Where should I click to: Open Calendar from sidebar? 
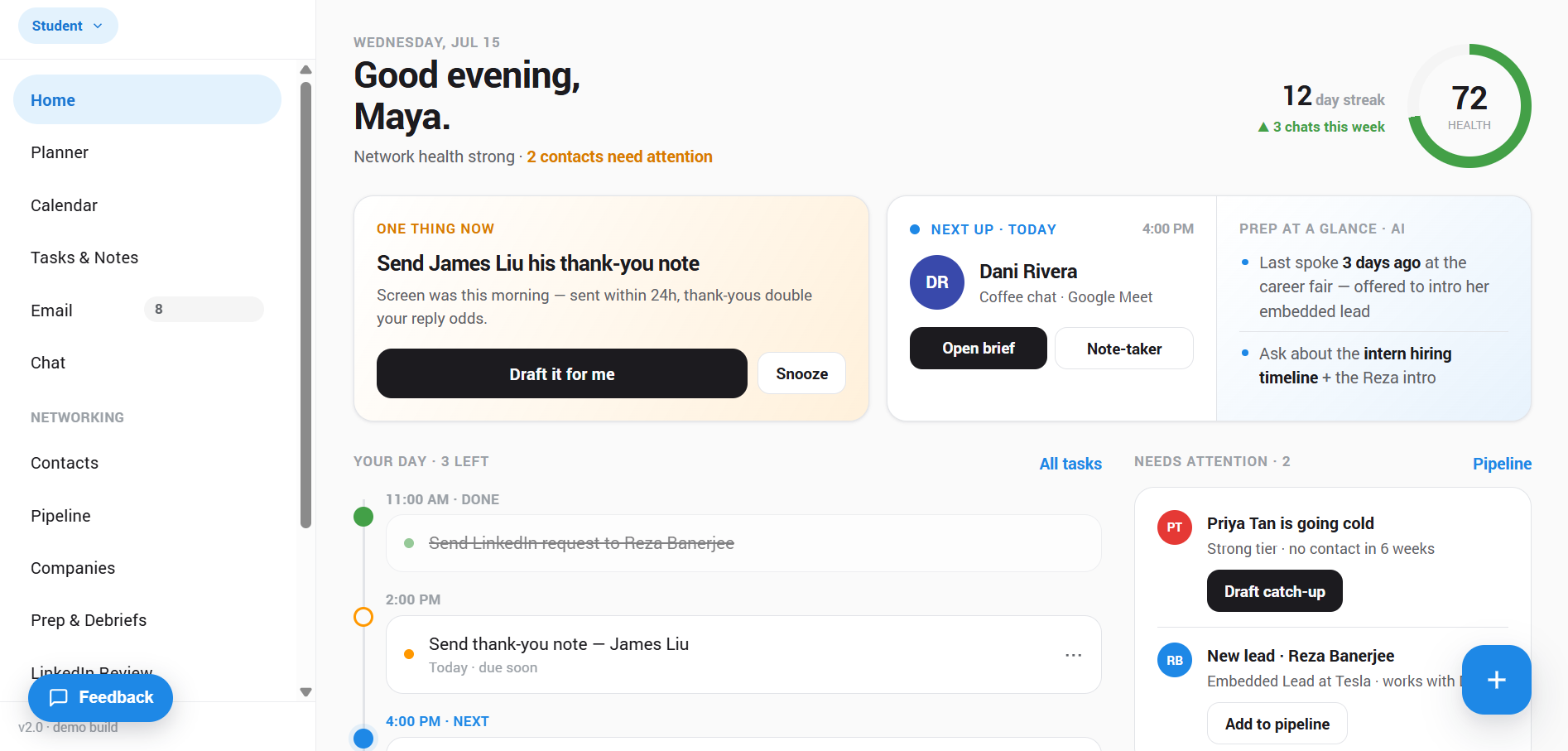[147, 205]
